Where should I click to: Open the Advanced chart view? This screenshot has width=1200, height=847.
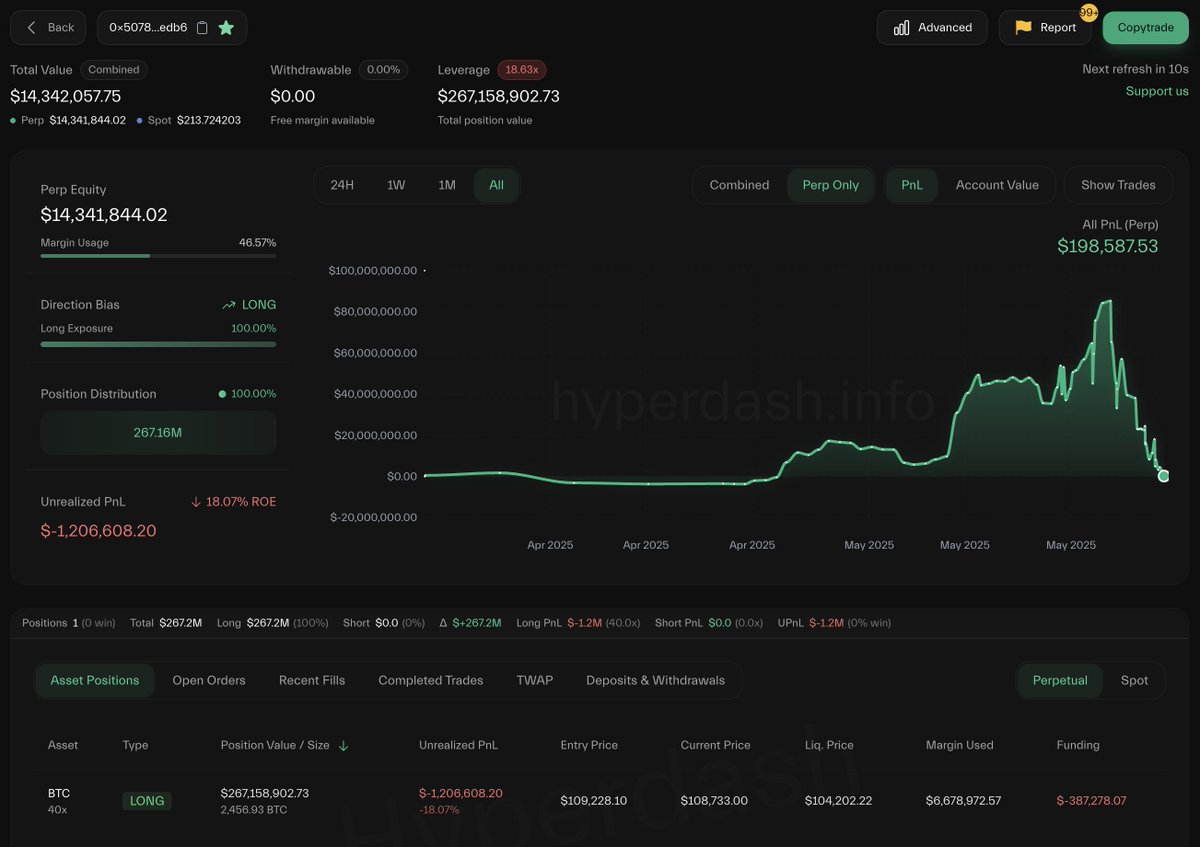tap(932, 28)
